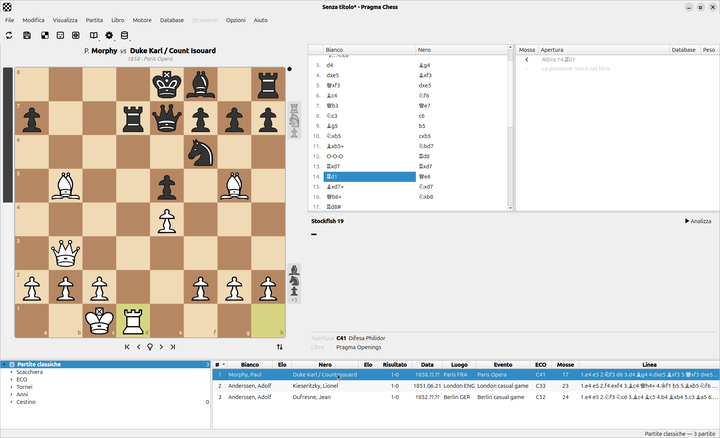Viewport: 720px width, 438px height.
Task: Click the move list vertical scrollbar
Action: [x=510, y=129]
